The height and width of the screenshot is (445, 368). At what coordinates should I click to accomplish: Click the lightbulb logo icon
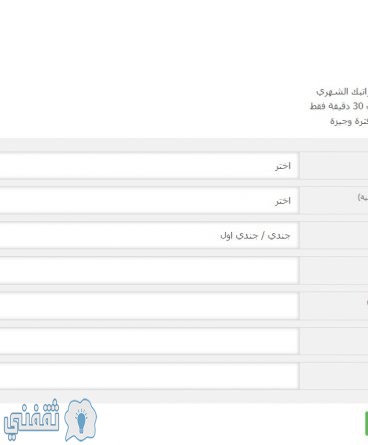click(x=81, y=420)
